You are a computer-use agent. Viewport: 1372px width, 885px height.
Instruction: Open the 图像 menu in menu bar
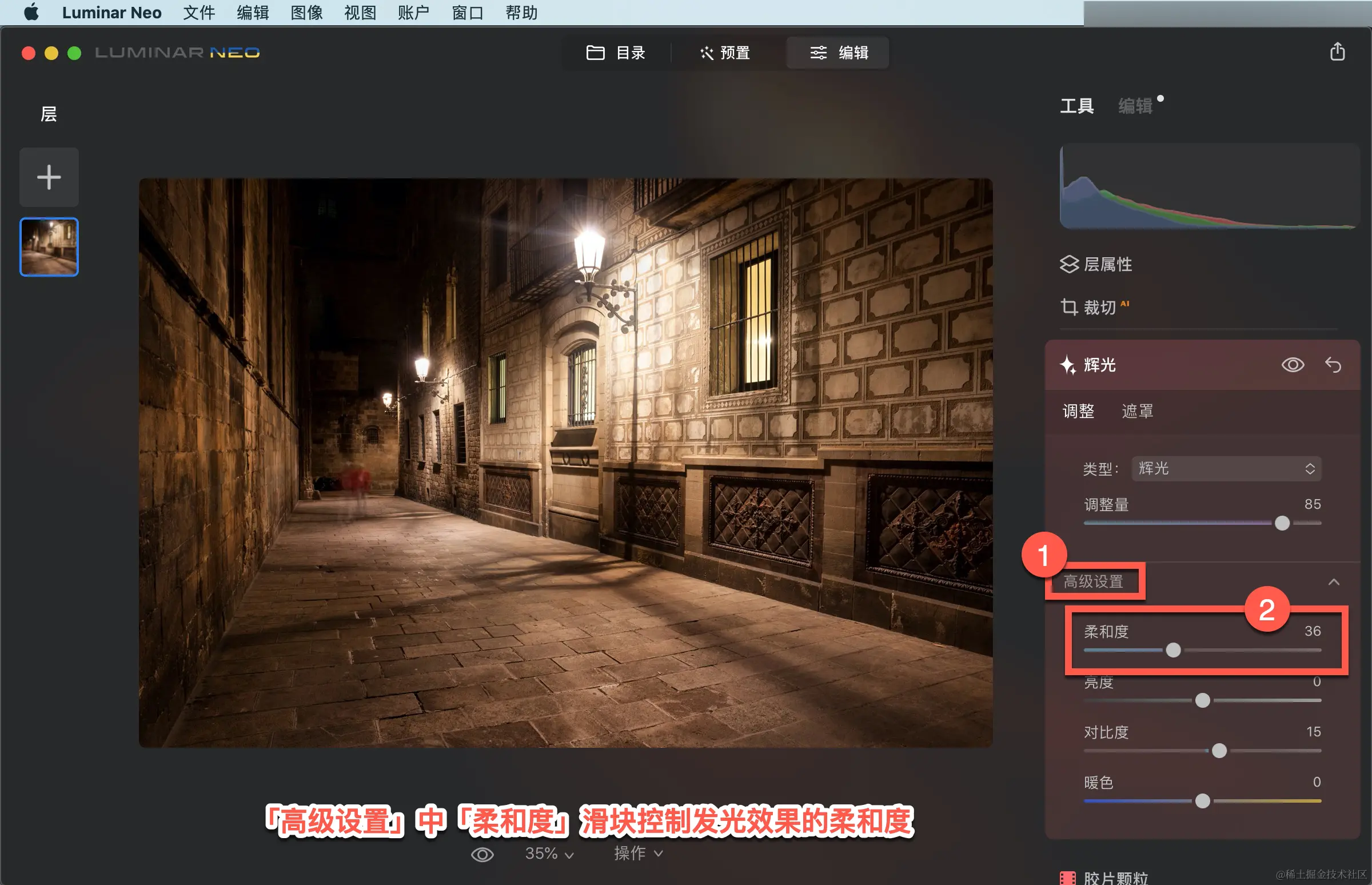coord(306,12)
